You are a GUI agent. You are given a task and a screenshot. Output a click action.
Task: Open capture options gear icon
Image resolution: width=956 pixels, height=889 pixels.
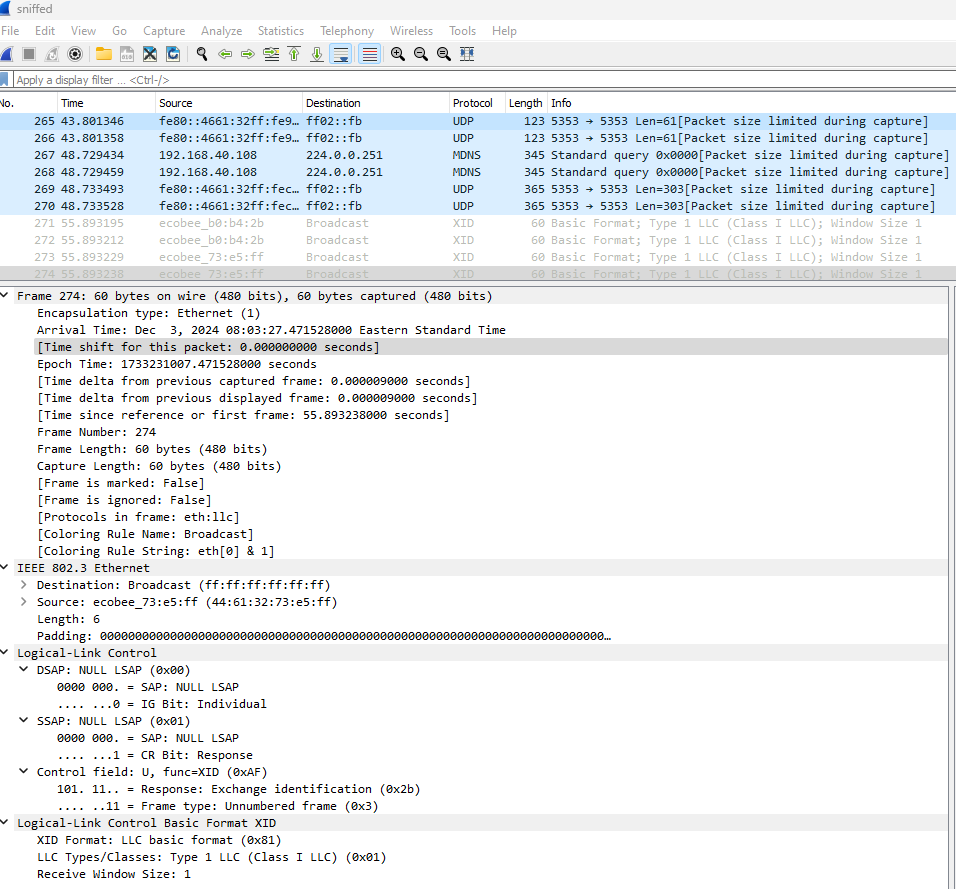(x=75, y=53)
